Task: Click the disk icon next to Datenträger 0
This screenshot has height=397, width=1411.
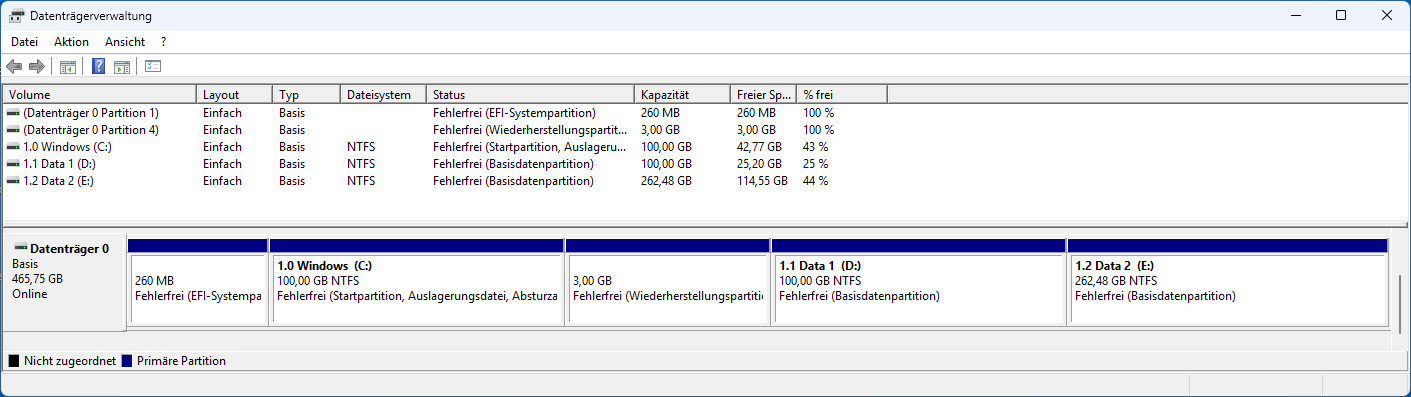Action: point(20,247)
